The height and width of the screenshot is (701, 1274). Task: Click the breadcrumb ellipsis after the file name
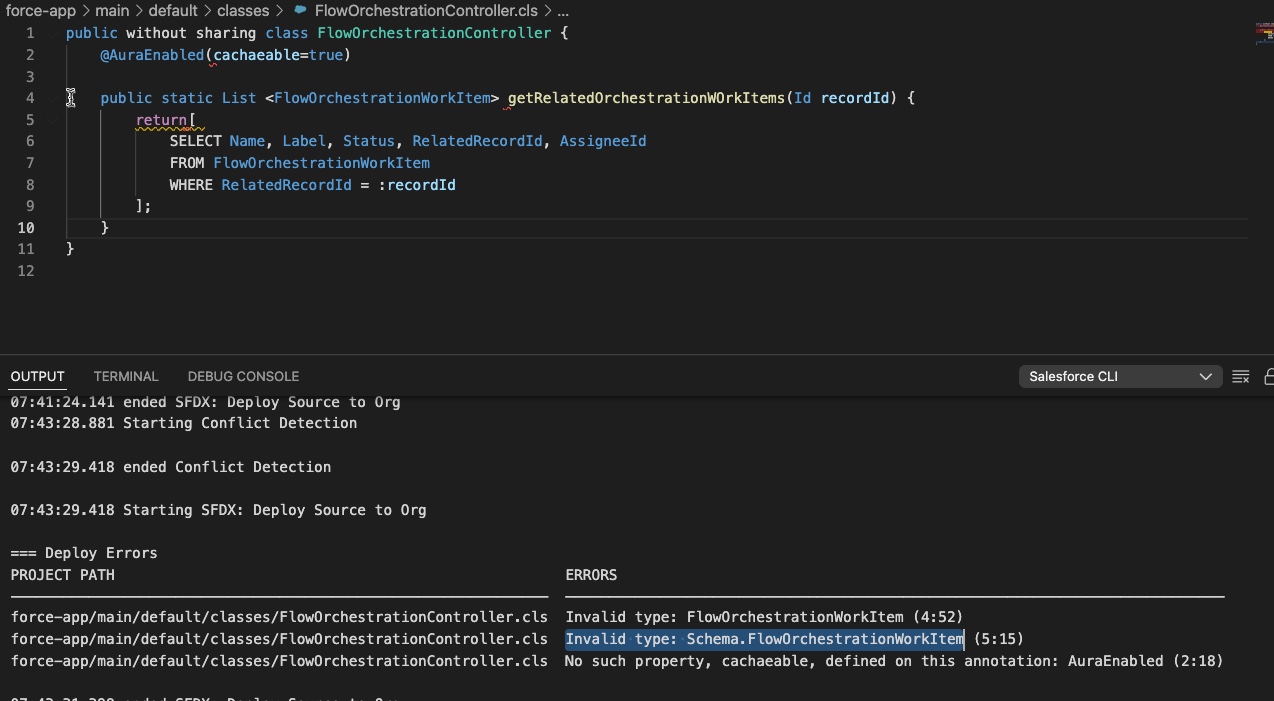point(563,11)
